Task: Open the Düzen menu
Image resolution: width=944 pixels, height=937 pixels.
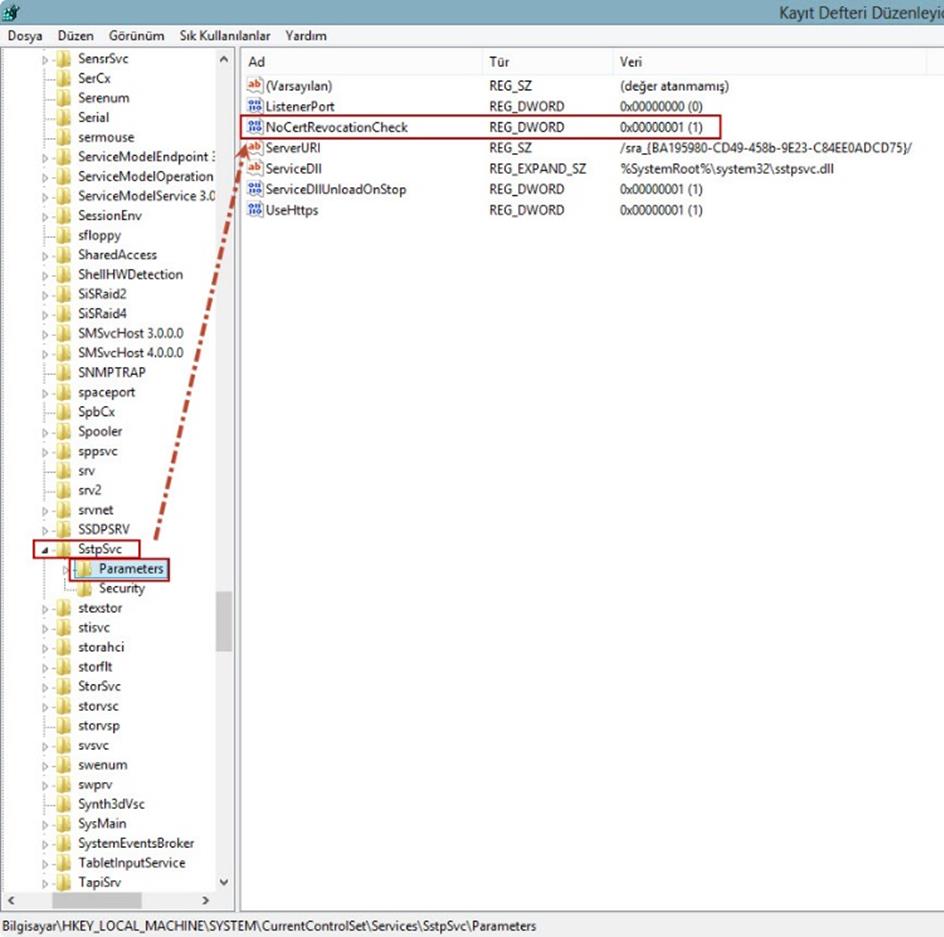Action: click(75, 36)
